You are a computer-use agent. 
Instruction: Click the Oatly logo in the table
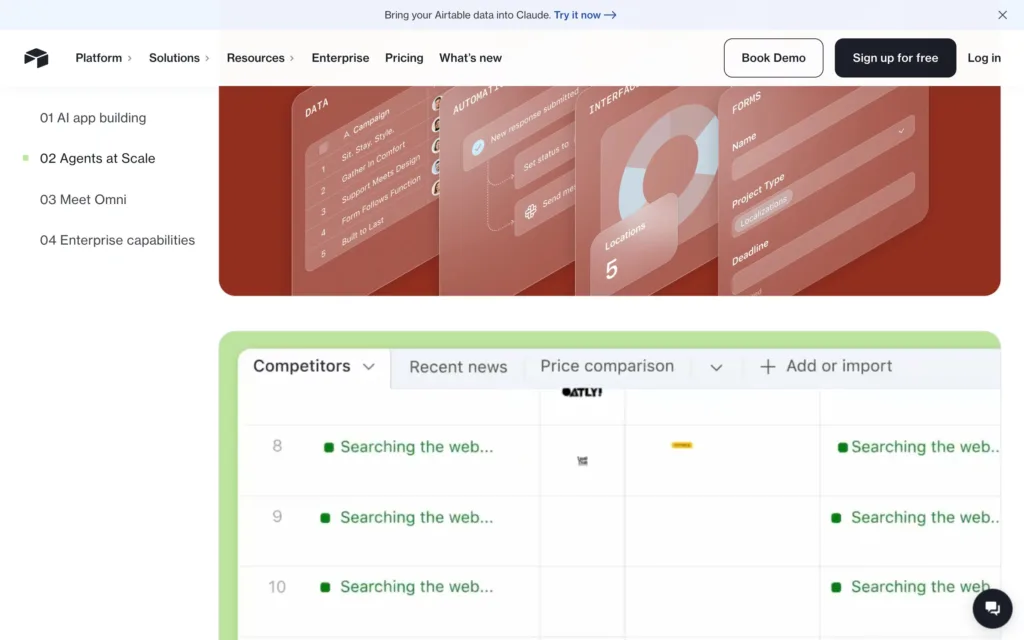point(582,392)
